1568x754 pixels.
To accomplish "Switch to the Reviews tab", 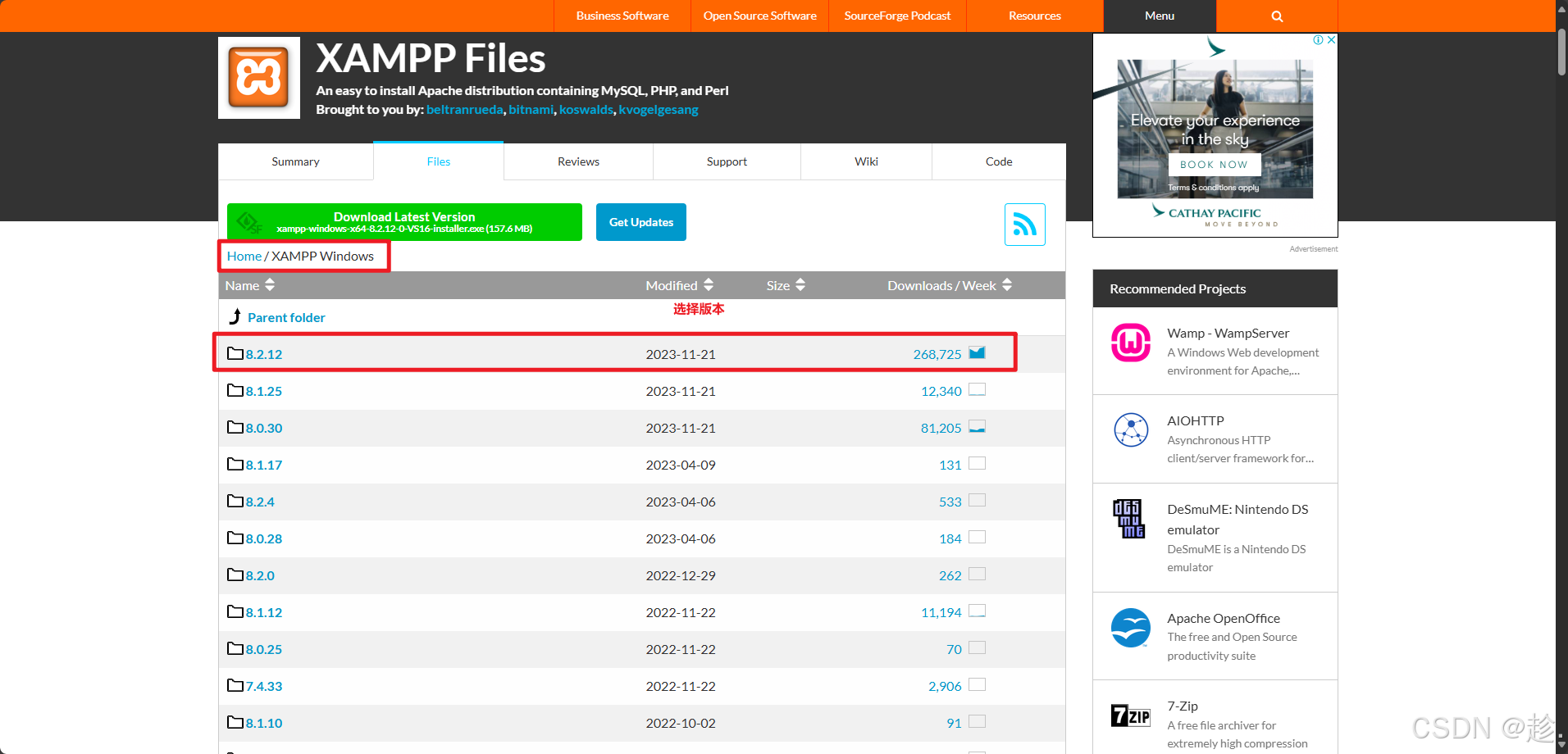I will (578, 161).
